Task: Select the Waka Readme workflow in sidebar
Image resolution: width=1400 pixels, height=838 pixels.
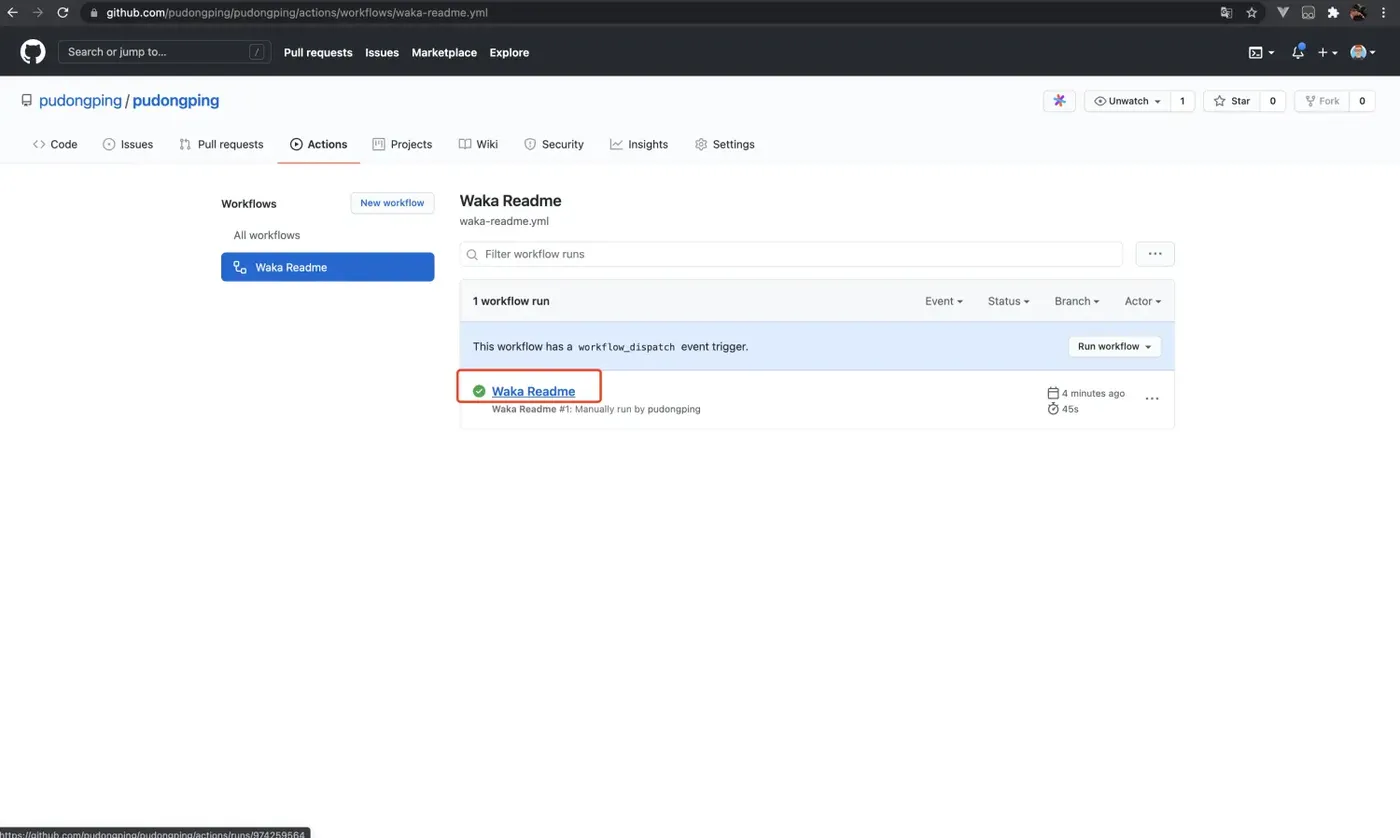Action: click(327, 267)
